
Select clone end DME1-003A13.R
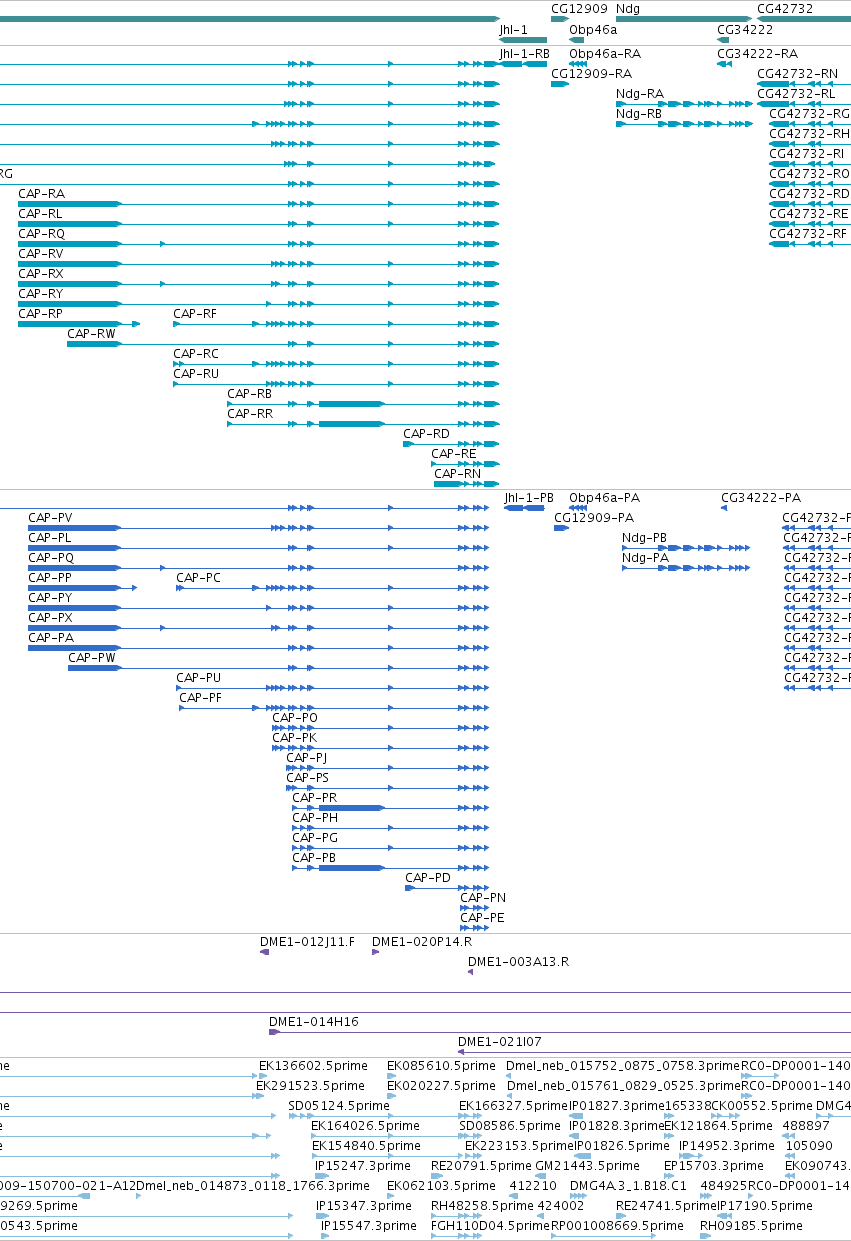[470, 972]
